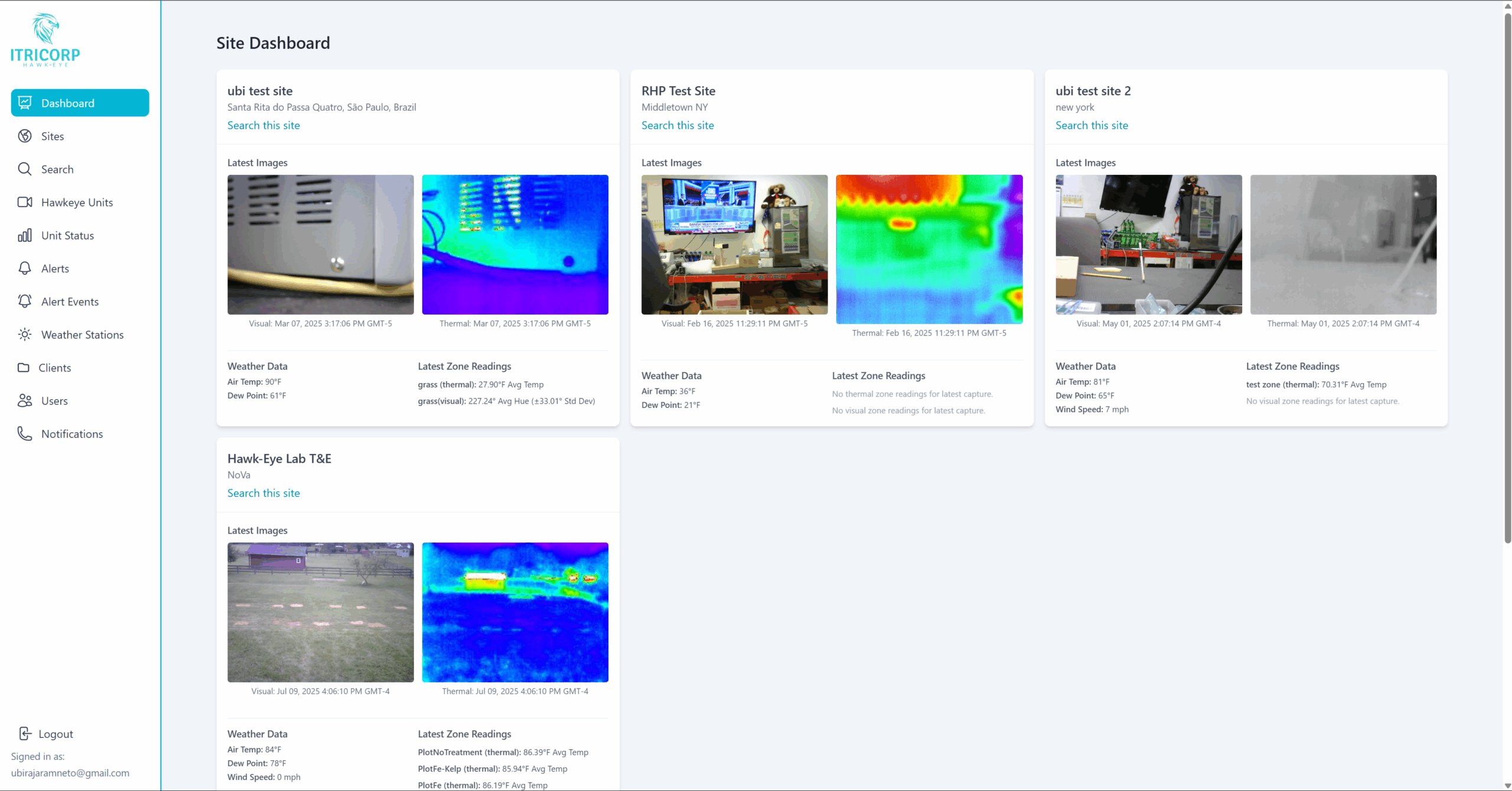Click the Weather Stations sun icon
This screenshot has height=791, width=1512.
(25, 335)
